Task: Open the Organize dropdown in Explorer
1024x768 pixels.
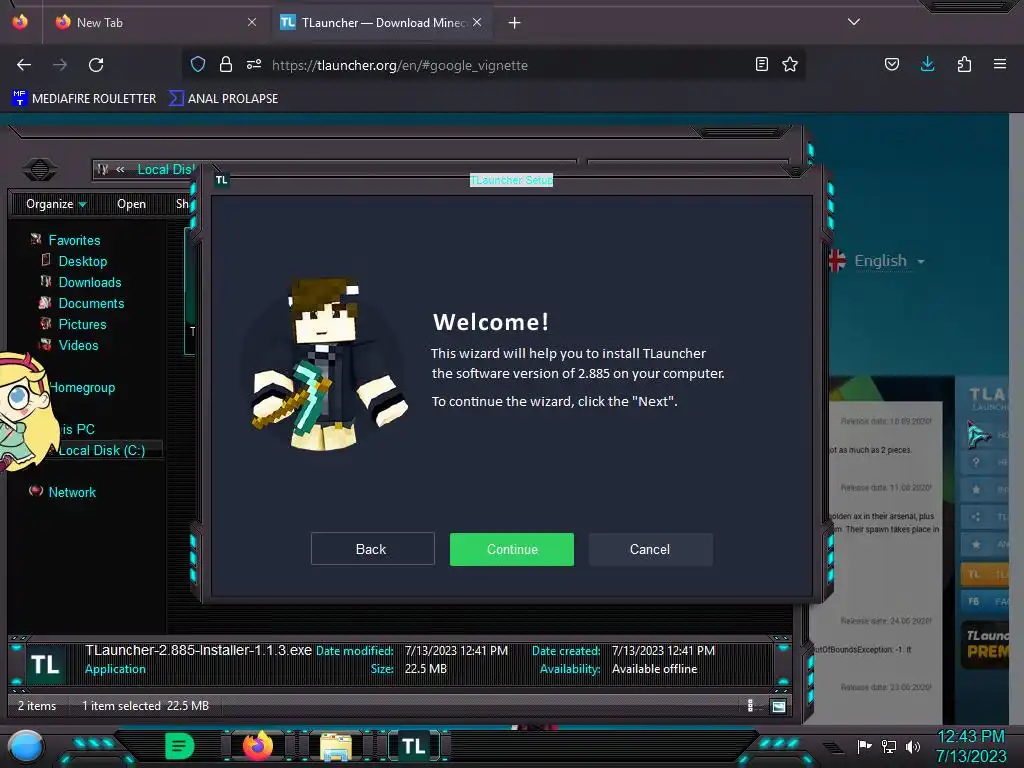Action: (x=56, y=204)
